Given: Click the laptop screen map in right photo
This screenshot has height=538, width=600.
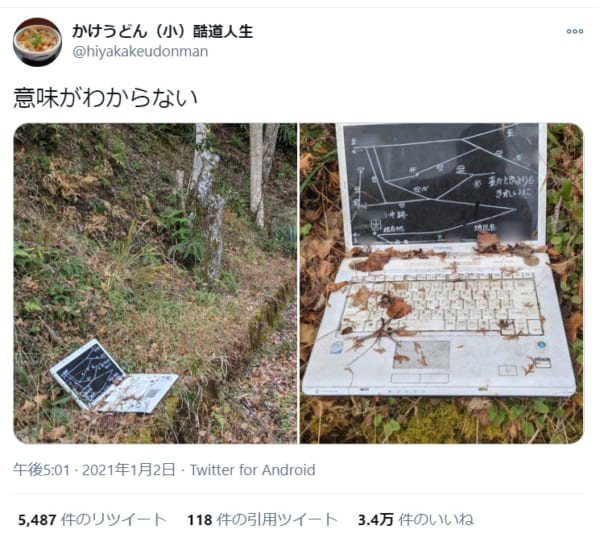Looking at the screenshot, I should 441,184.
